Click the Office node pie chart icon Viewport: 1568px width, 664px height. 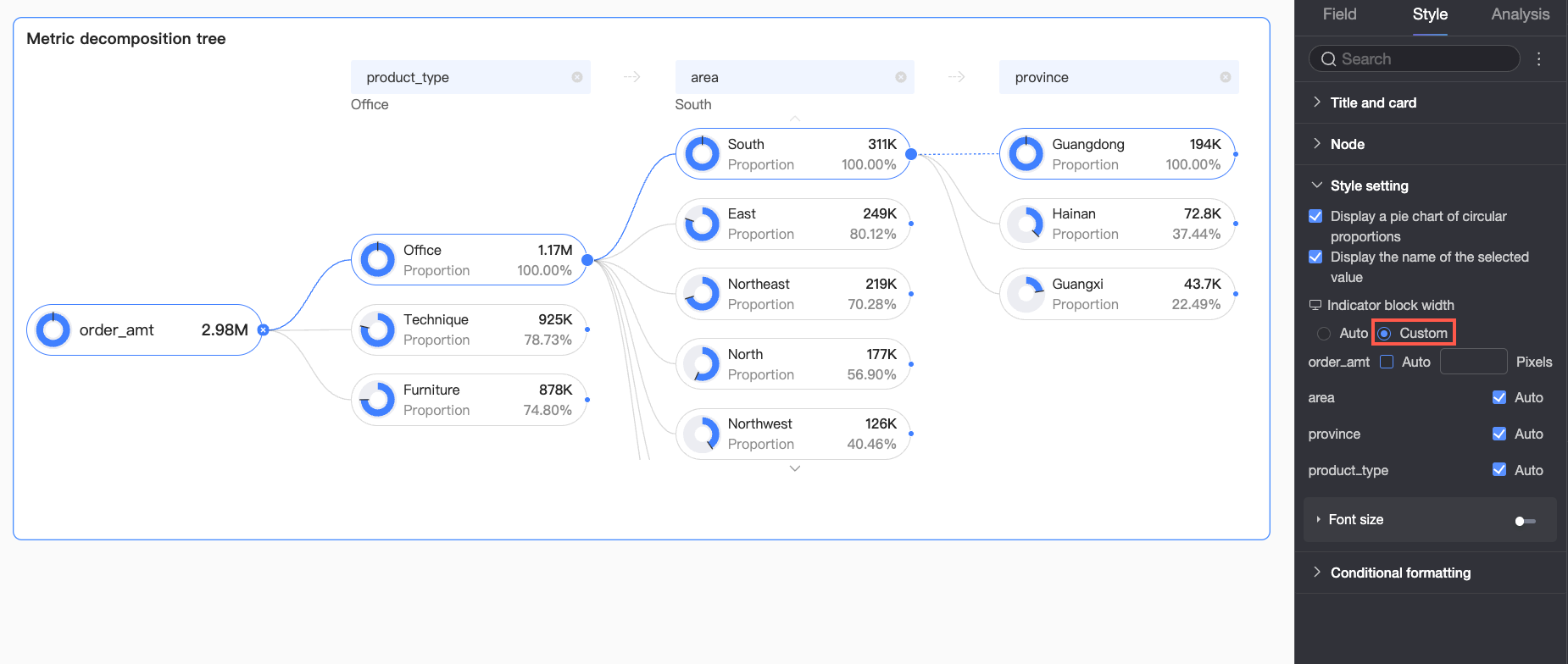point(378,260)
